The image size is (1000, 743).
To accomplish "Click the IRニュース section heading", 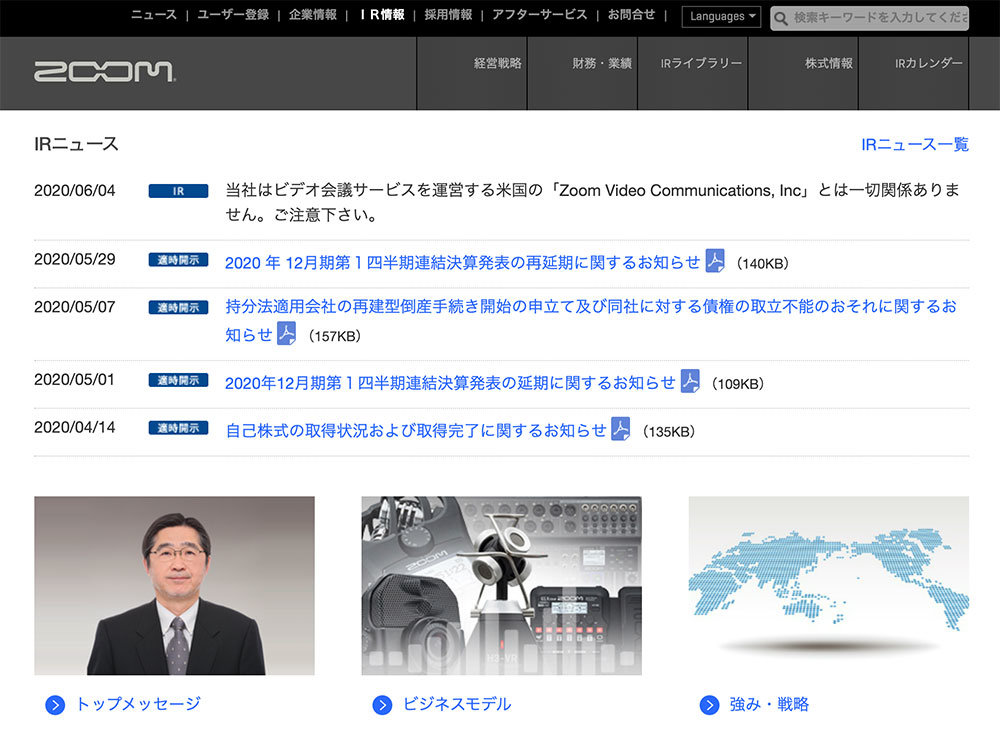I will point(76,144).
